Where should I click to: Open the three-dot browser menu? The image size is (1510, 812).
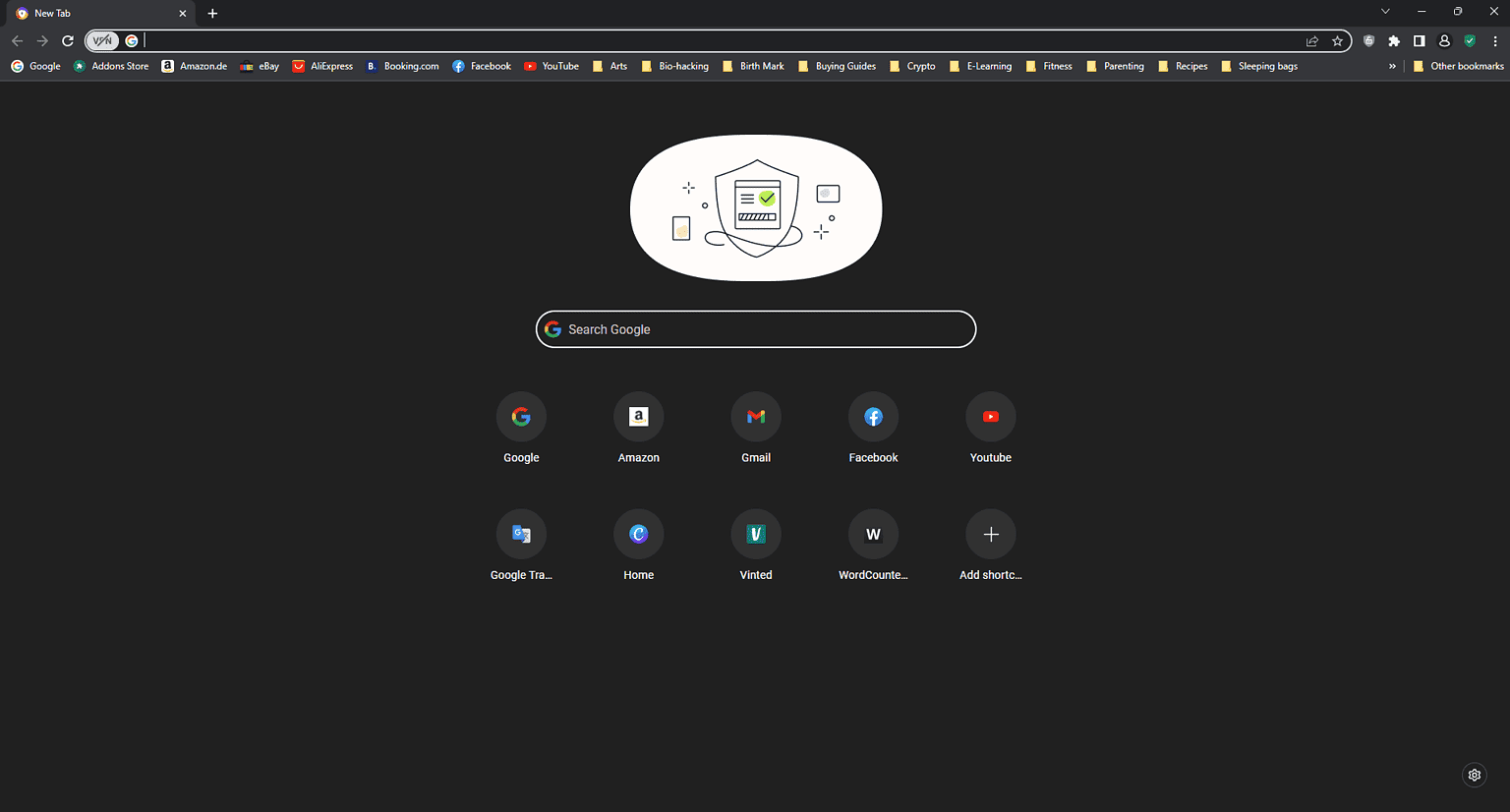coord(1495,41)
